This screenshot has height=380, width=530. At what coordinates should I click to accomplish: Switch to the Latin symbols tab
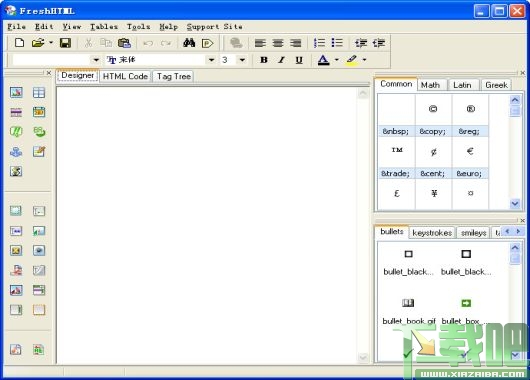(x=462, y=85)
